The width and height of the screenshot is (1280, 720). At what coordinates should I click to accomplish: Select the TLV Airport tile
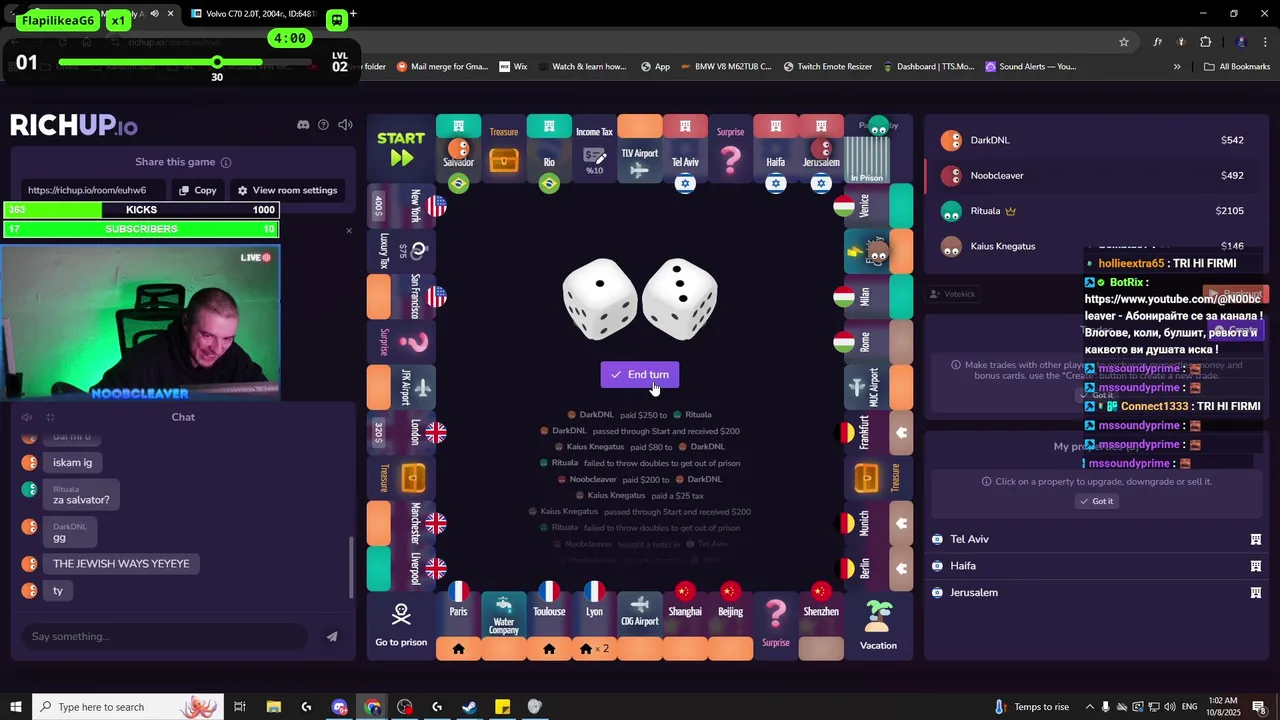pyautogui.click(x=640, y=149)
